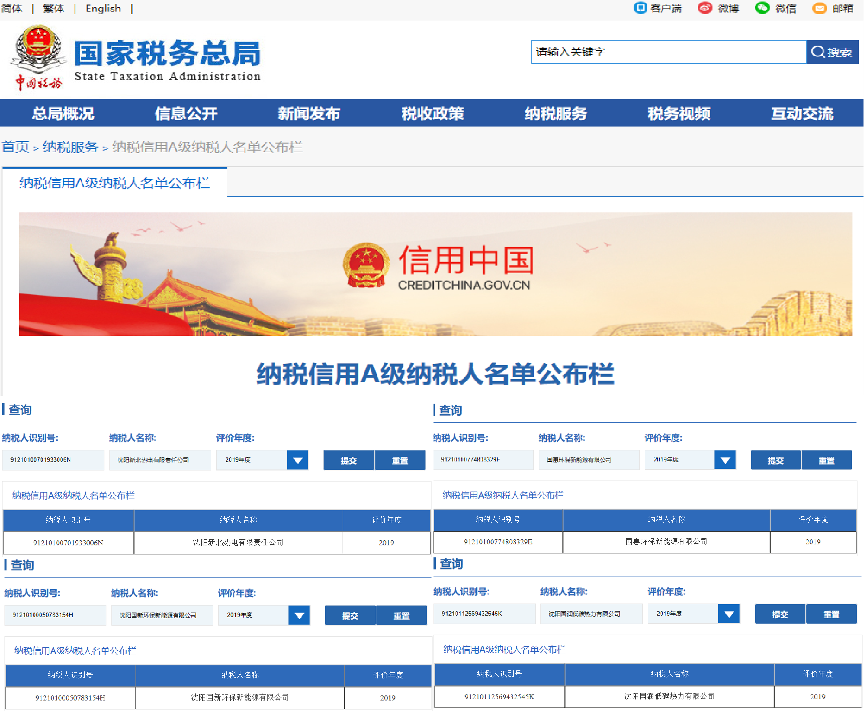Switch to the 纳税信用A级纳税人名单公布栏 tab

pos(114,182)
